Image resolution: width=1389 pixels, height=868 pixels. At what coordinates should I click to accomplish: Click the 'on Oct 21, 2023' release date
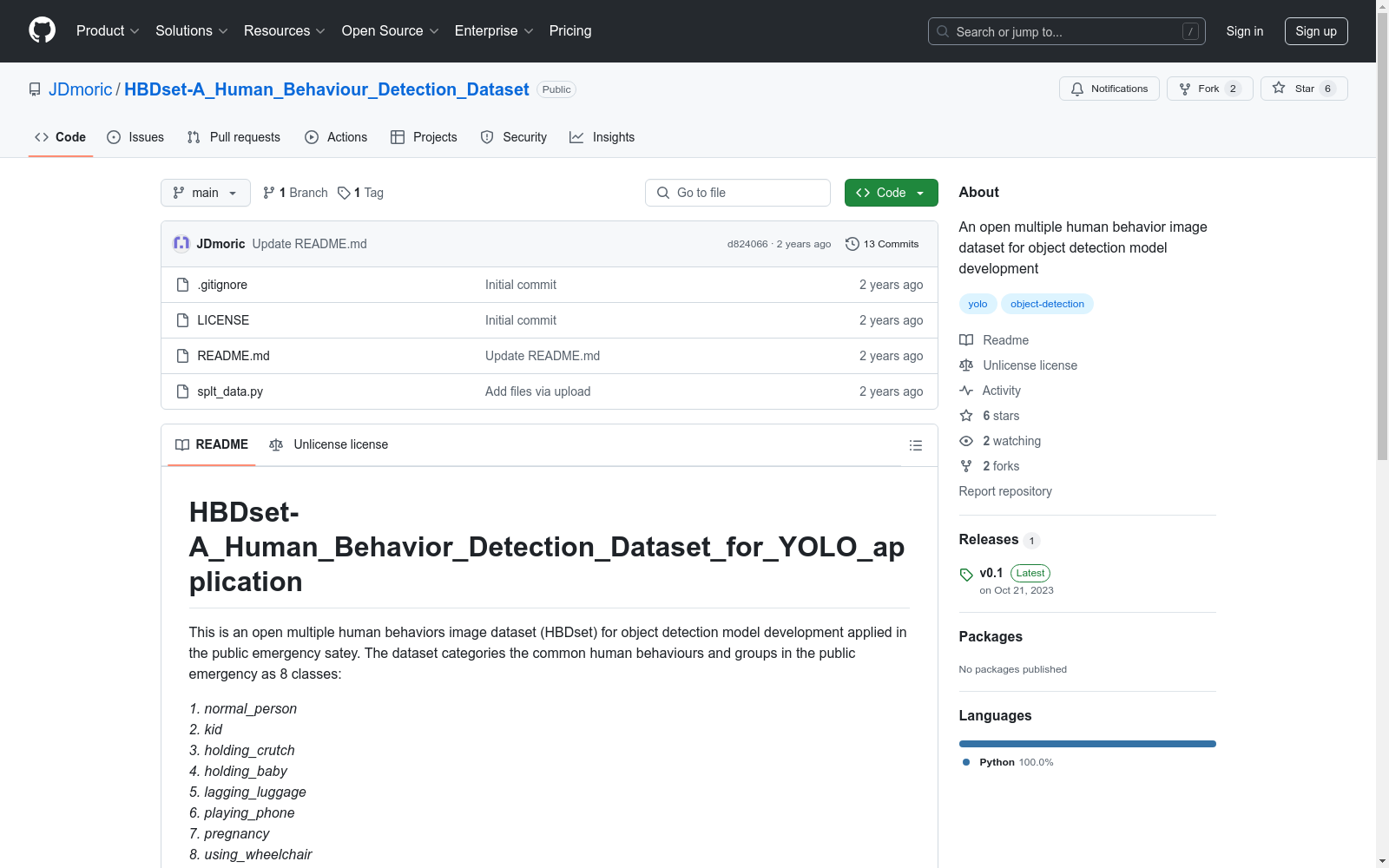point(1017,590)
